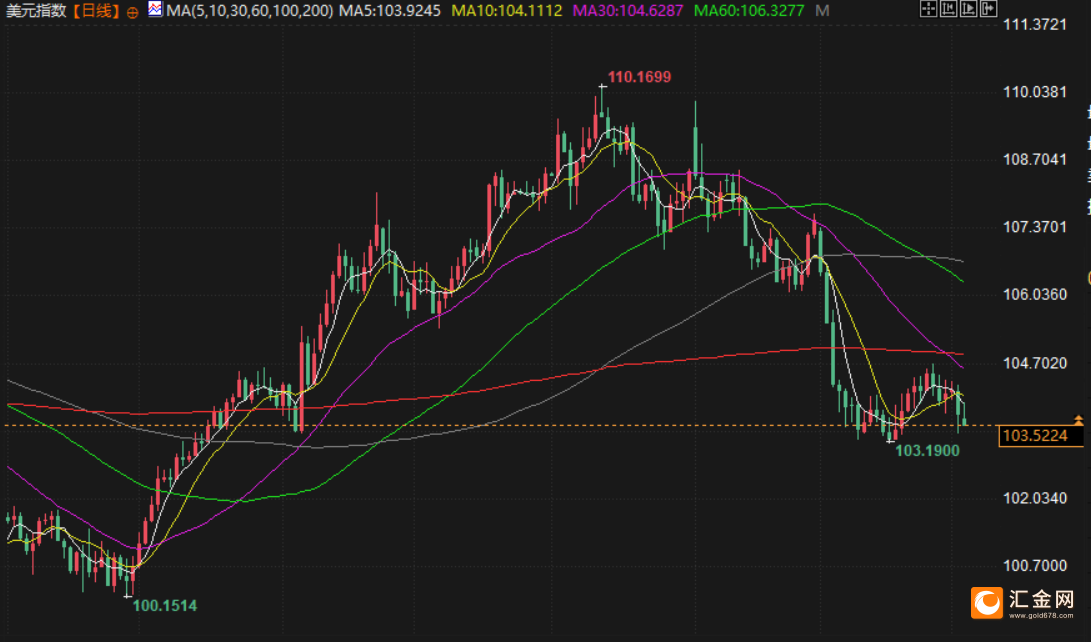Image resolution: width=1091 pixels, height=642 pixels.
Task: Click the 106.0360 price axis label
Action: (1035, 294)
